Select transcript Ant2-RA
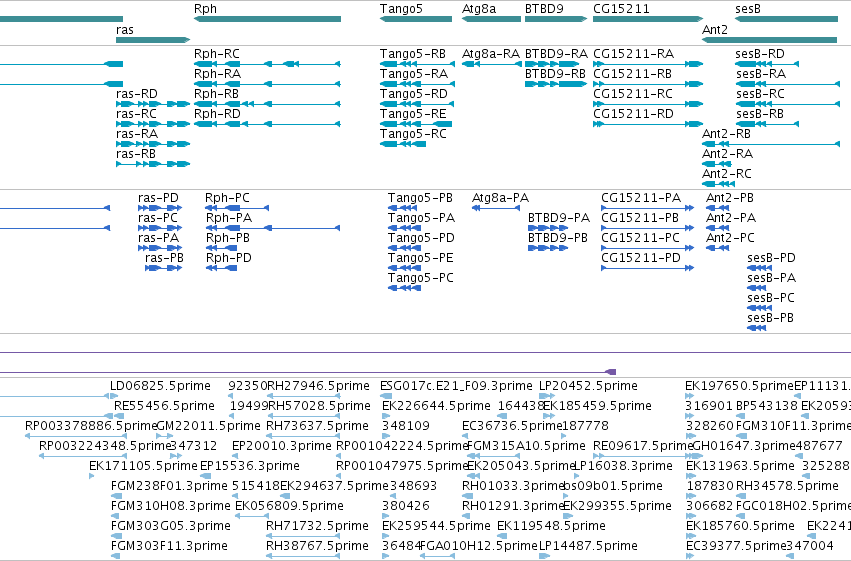The width and height of the screenshot is (851, 561). (727, 154)
